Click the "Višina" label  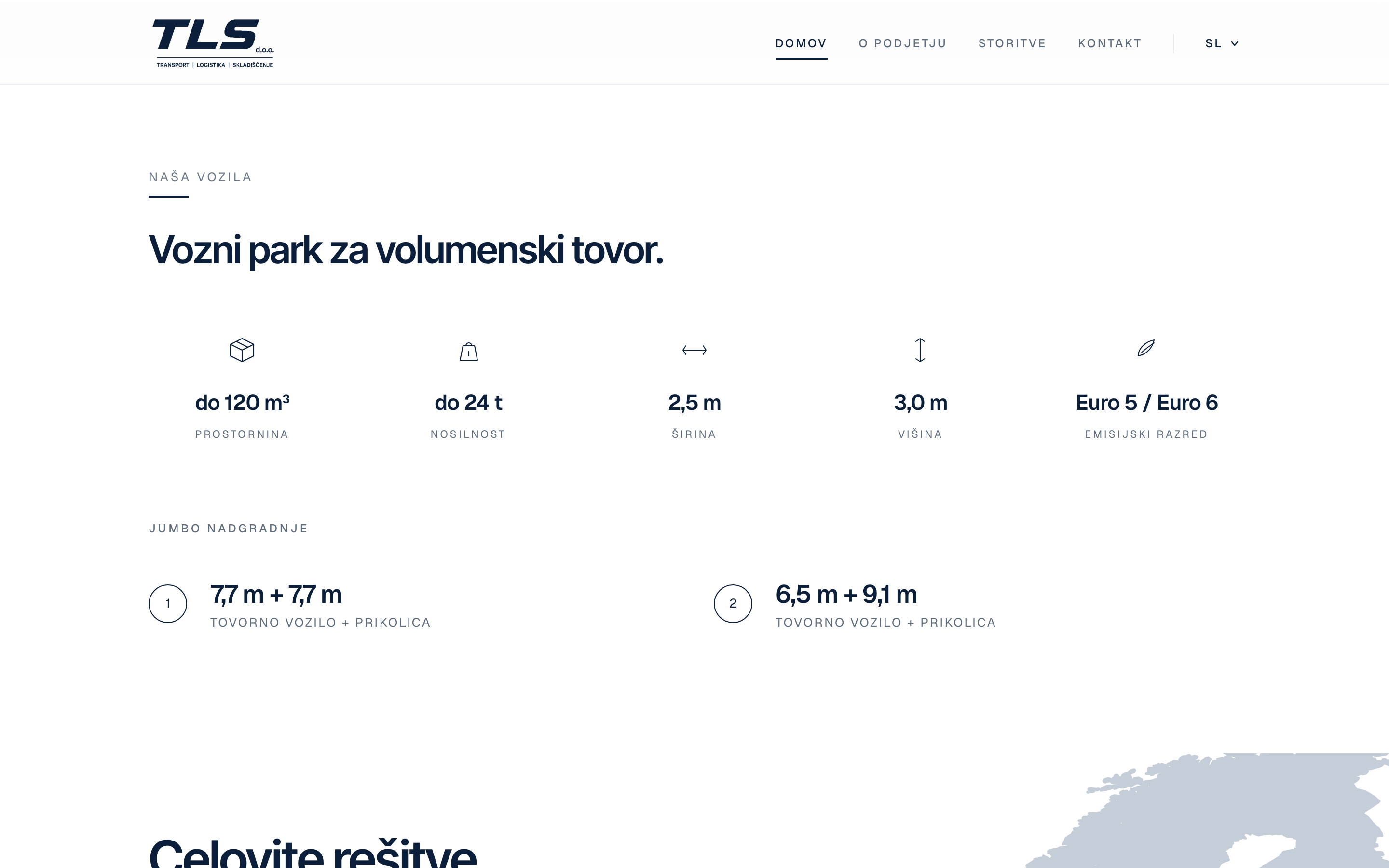(920, 434)
